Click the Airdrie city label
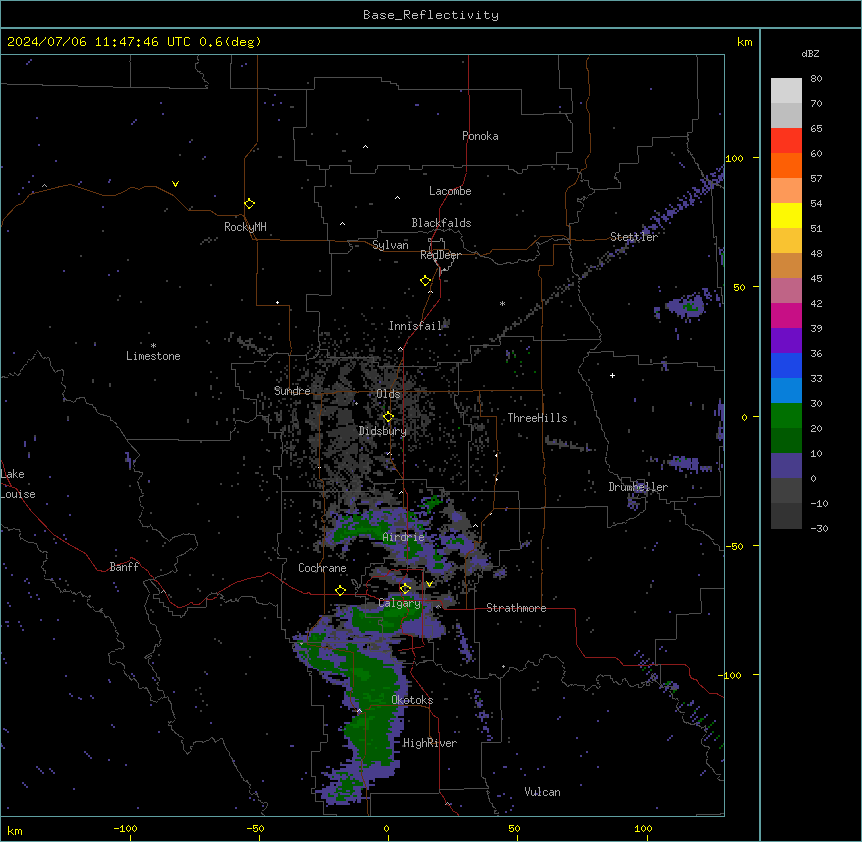Viewport: 862px width, 842px height. coord(404,537)
